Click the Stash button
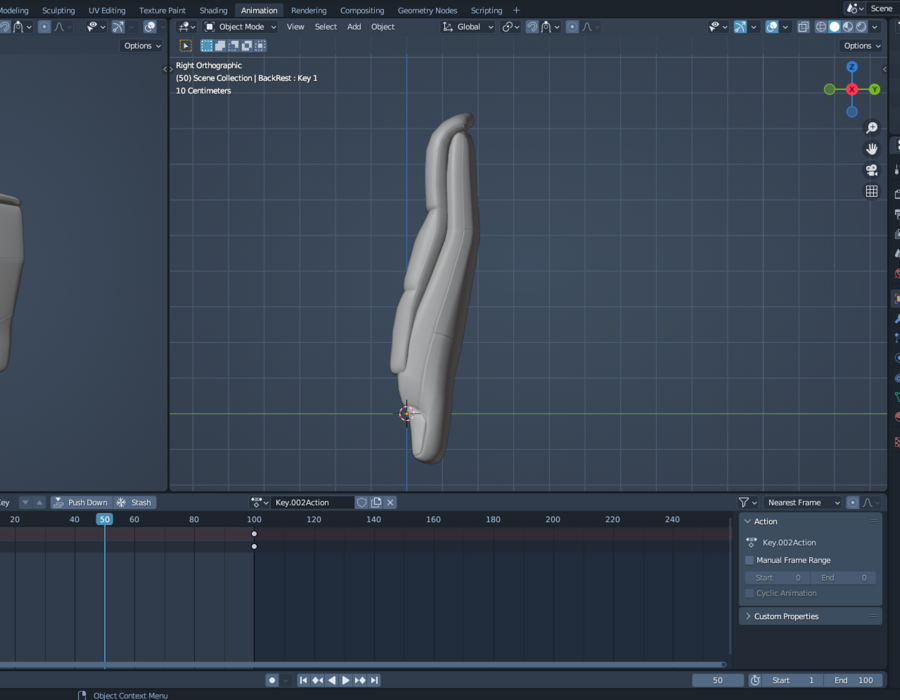 134,502
